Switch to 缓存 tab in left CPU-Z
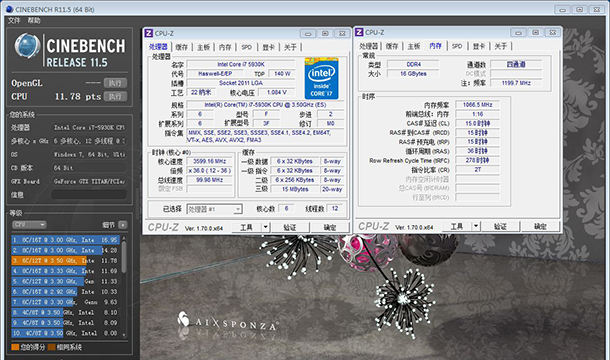The width and height of the screenshot is (610, 360). [x=181, y=47]
